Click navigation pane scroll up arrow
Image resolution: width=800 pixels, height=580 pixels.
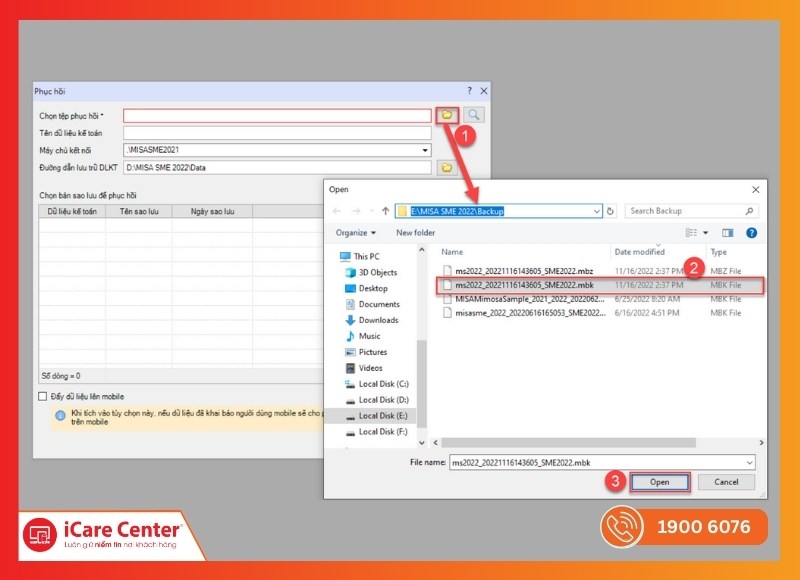[421, 250]
